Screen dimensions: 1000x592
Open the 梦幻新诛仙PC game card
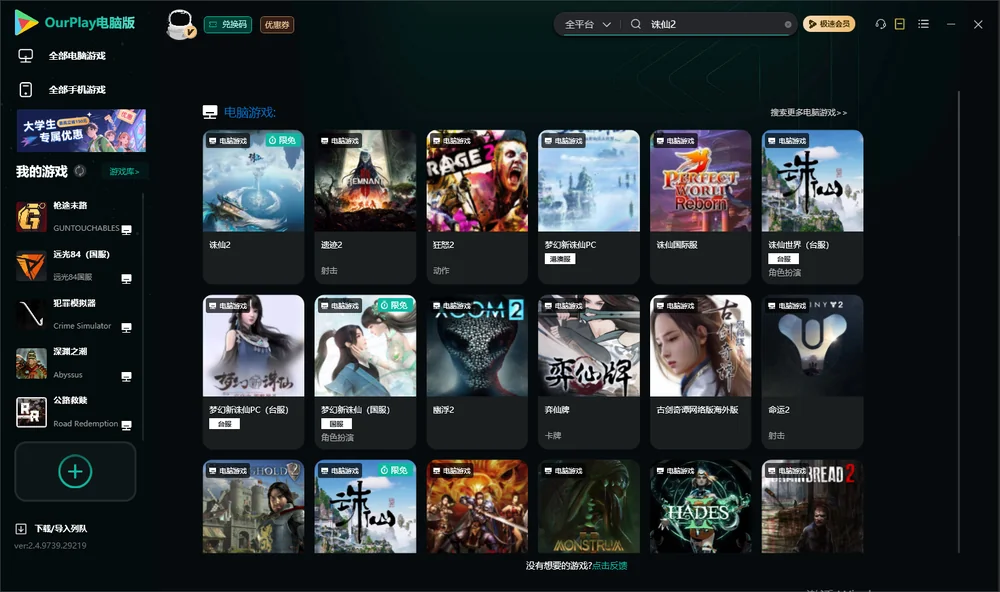click(x=589, y=207)
